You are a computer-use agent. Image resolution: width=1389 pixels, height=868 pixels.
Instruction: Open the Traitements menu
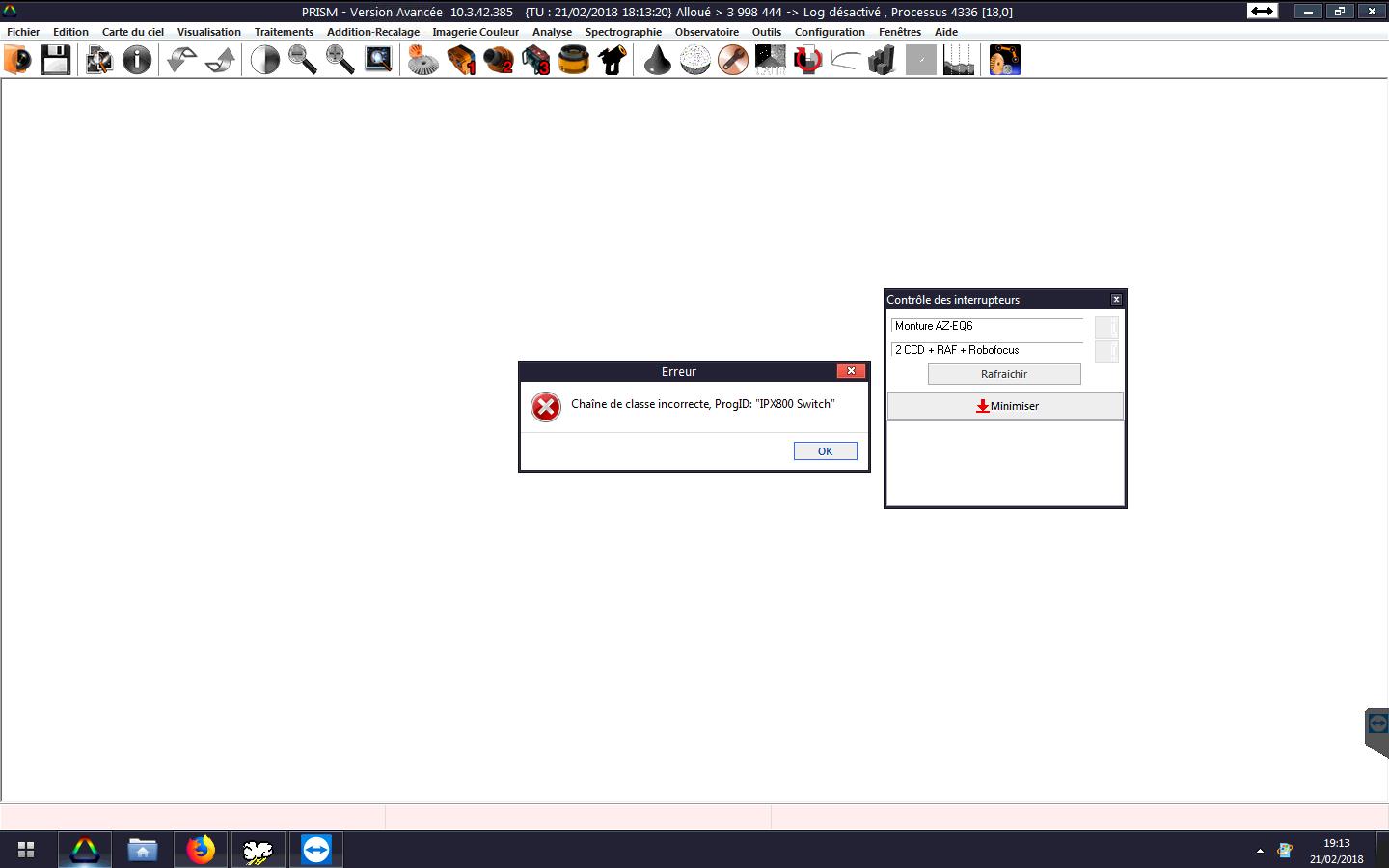[x=284, y=32]
